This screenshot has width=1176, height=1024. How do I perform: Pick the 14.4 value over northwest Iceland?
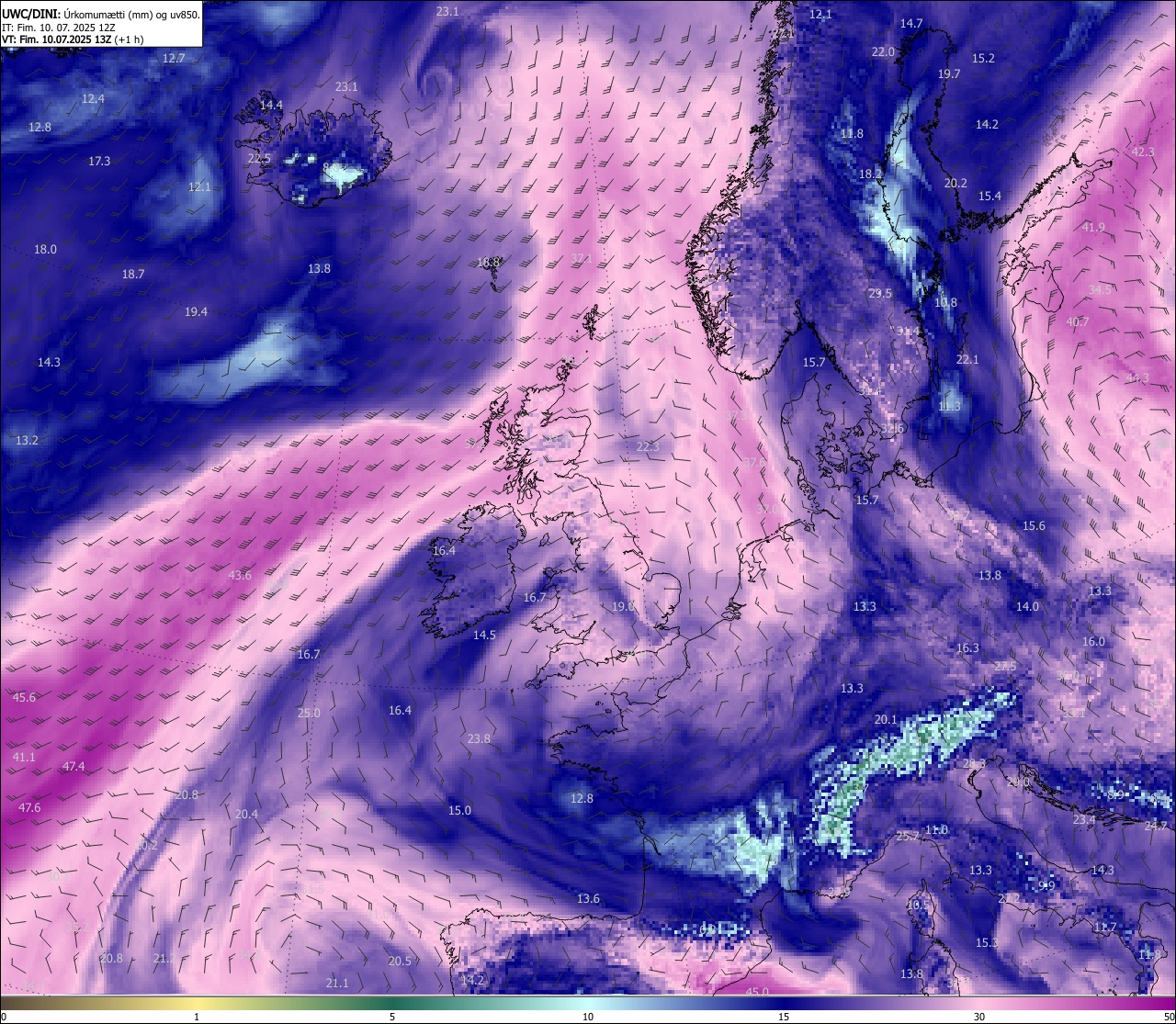pos(271,106)
